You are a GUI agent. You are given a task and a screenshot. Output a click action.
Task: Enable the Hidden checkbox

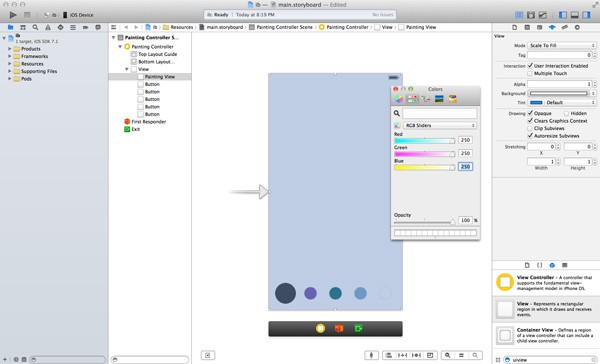566,113
